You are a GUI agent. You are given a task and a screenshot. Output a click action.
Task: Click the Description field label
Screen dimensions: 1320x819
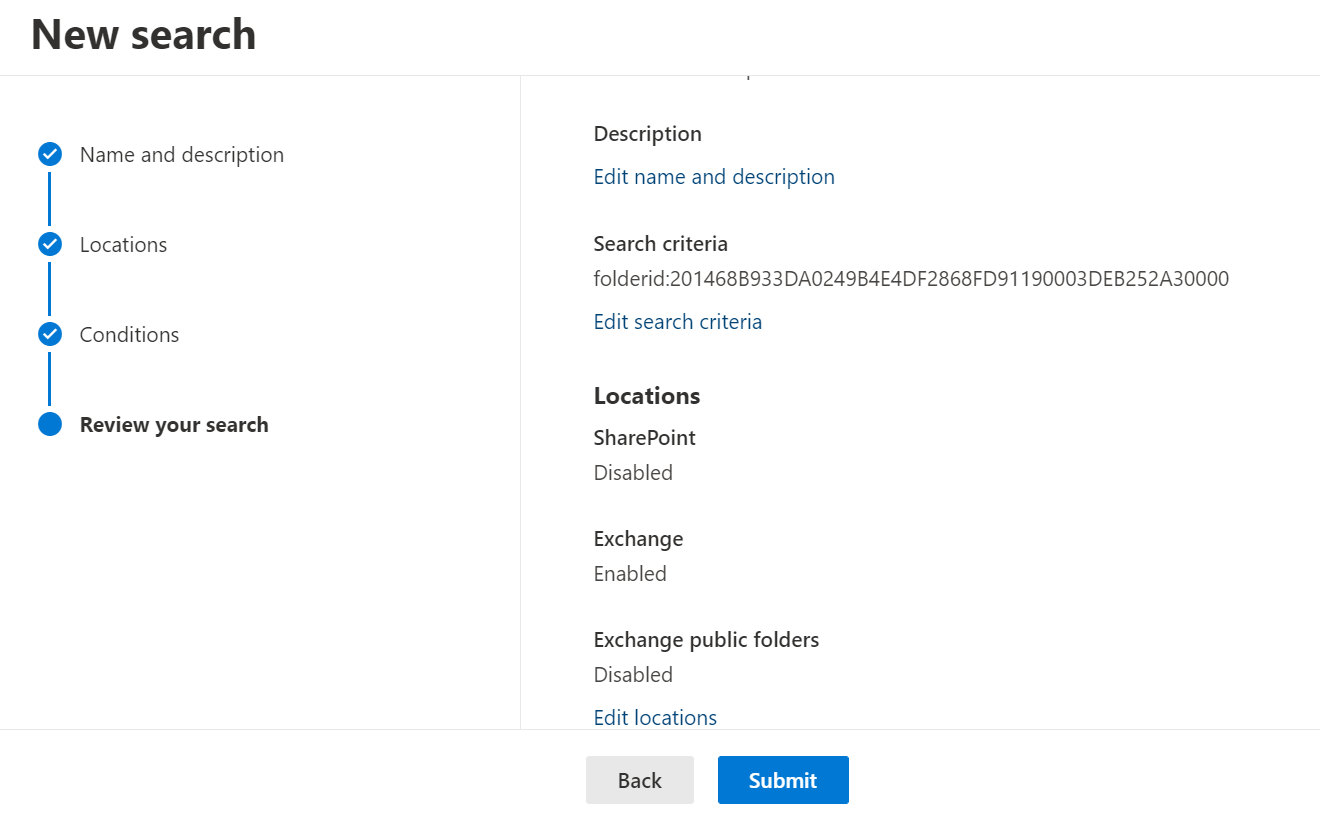[647, 134]
